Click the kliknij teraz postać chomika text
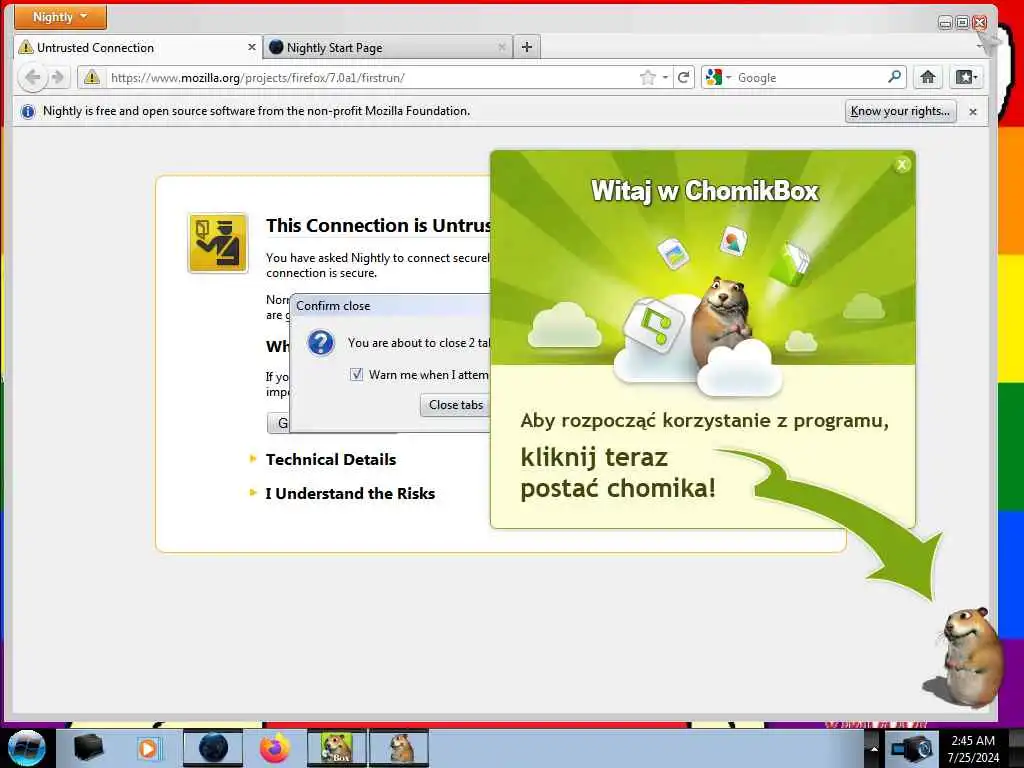Image resolution: width=1024 pixels, height=768 pixels. click(617, 473)
